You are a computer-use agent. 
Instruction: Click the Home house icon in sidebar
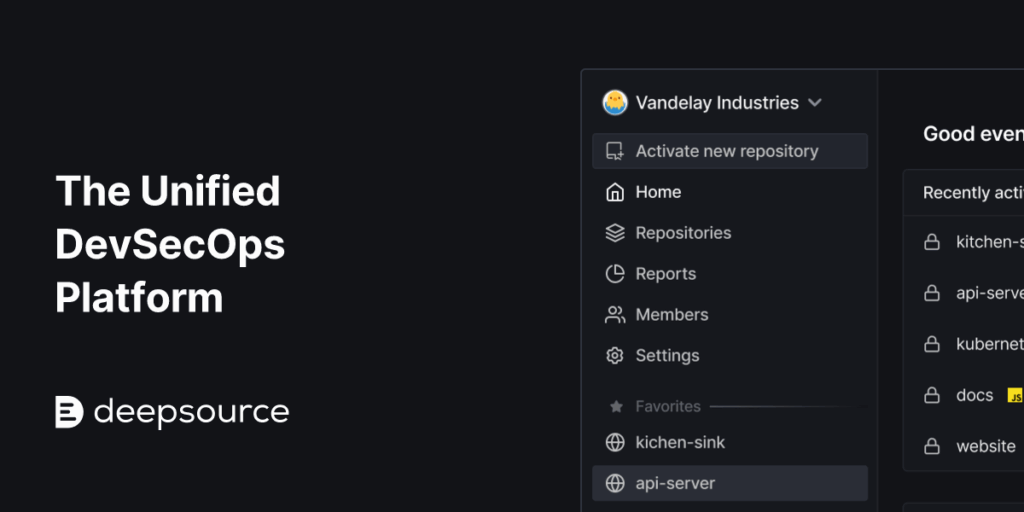[615, 192]
